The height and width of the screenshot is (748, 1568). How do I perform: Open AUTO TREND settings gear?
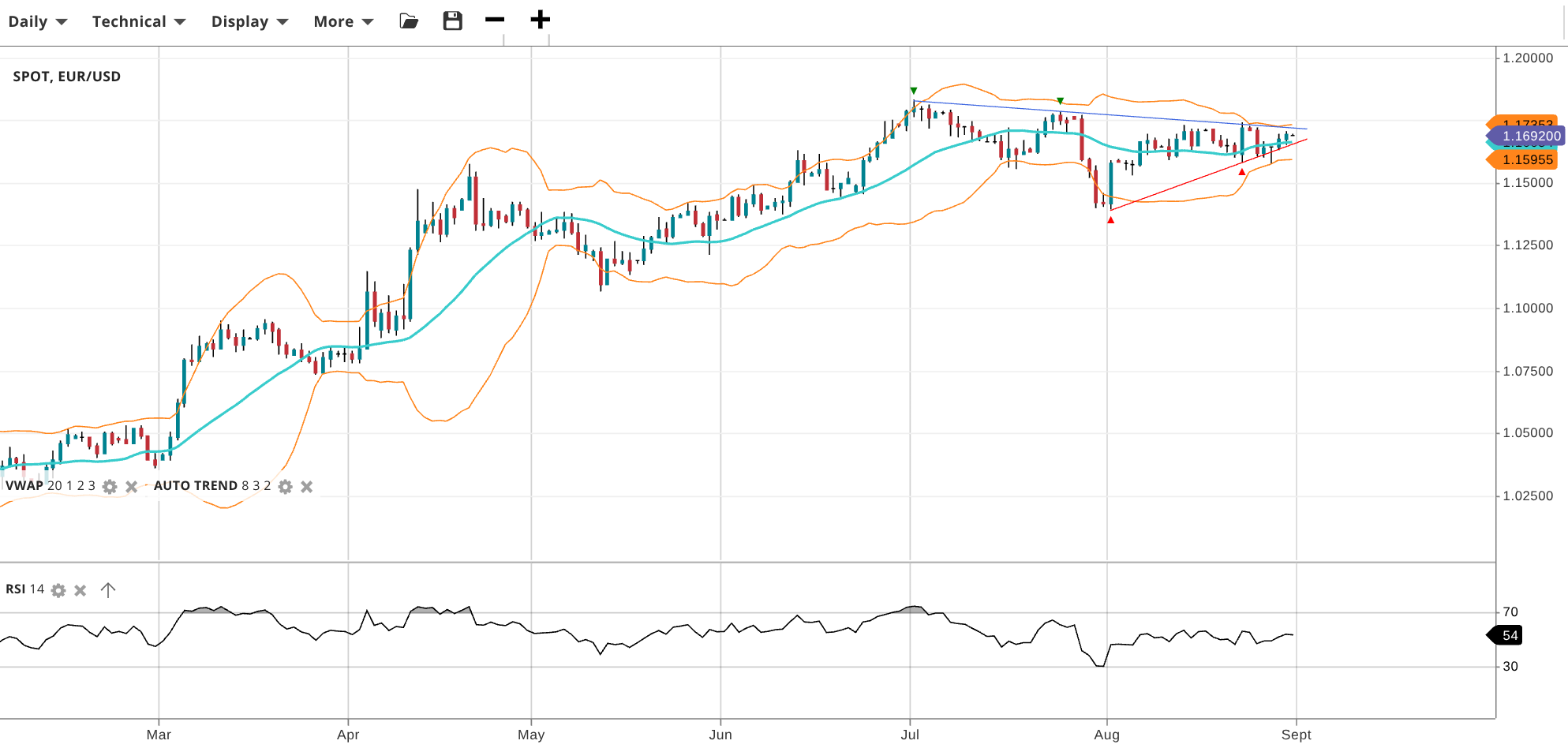[286, 487]
